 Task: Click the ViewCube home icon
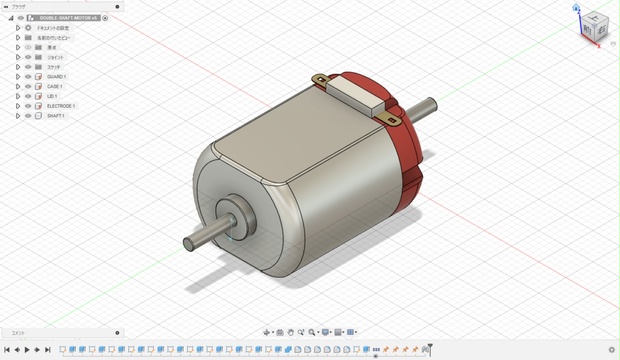tap(576, 8)
